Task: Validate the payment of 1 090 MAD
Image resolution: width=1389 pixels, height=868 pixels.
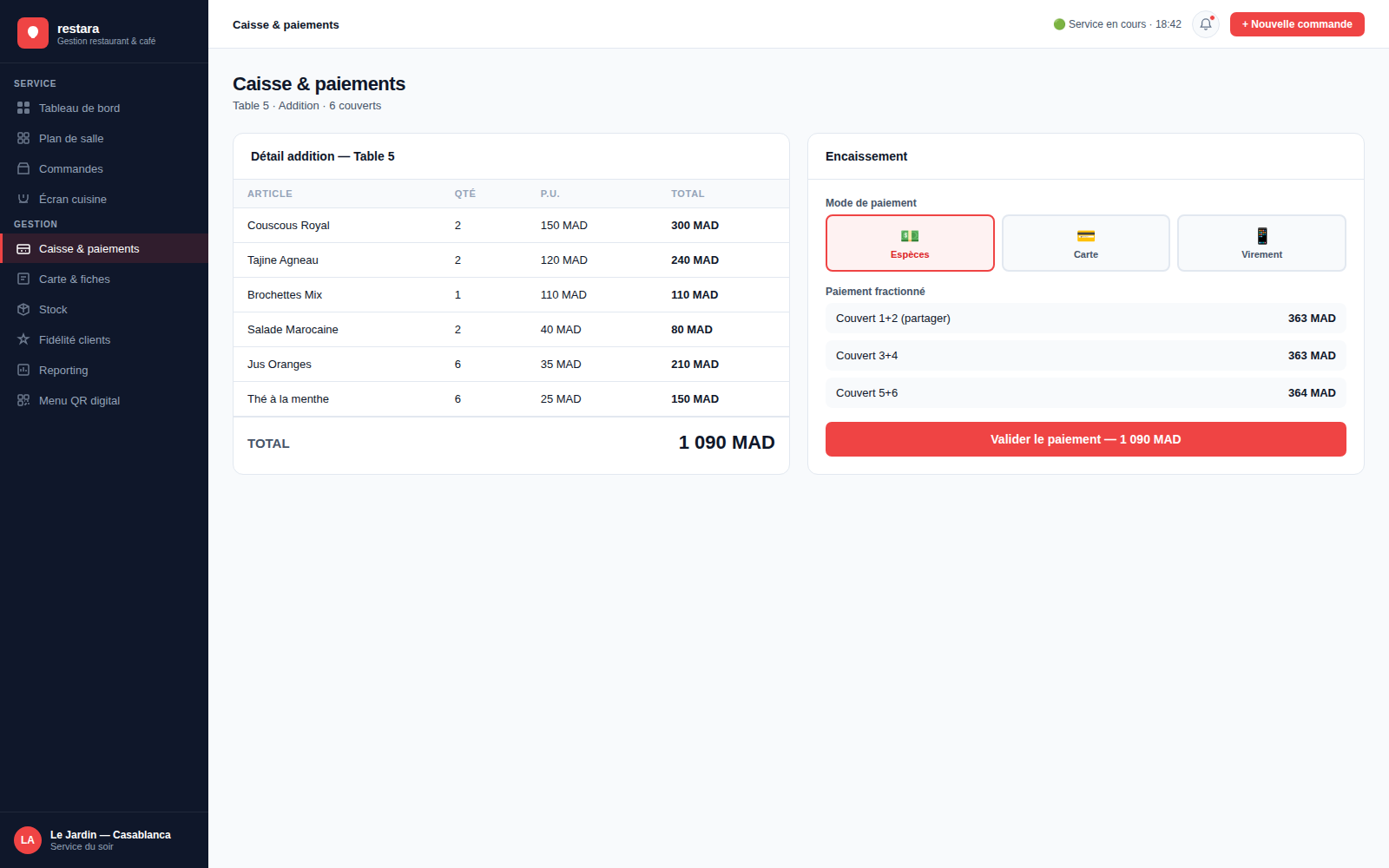Action: point(1086,439)
